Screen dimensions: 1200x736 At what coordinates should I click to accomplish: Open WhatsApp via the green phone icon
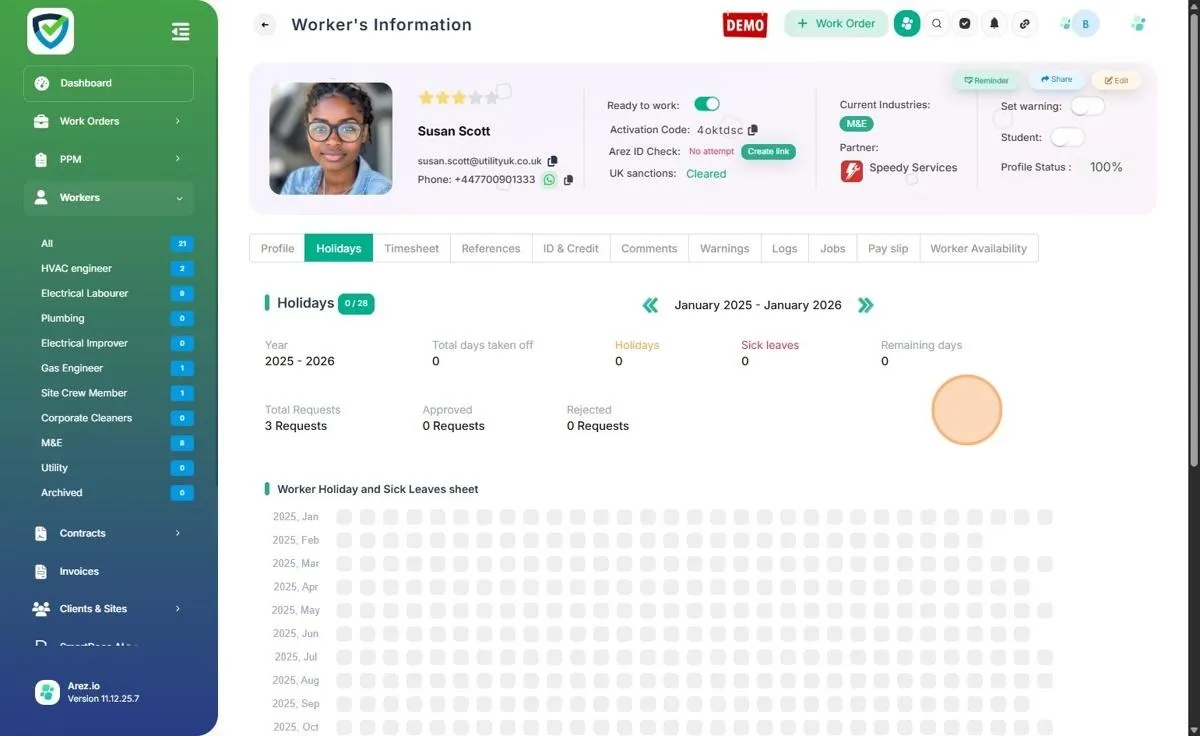(x=549, y=180)
